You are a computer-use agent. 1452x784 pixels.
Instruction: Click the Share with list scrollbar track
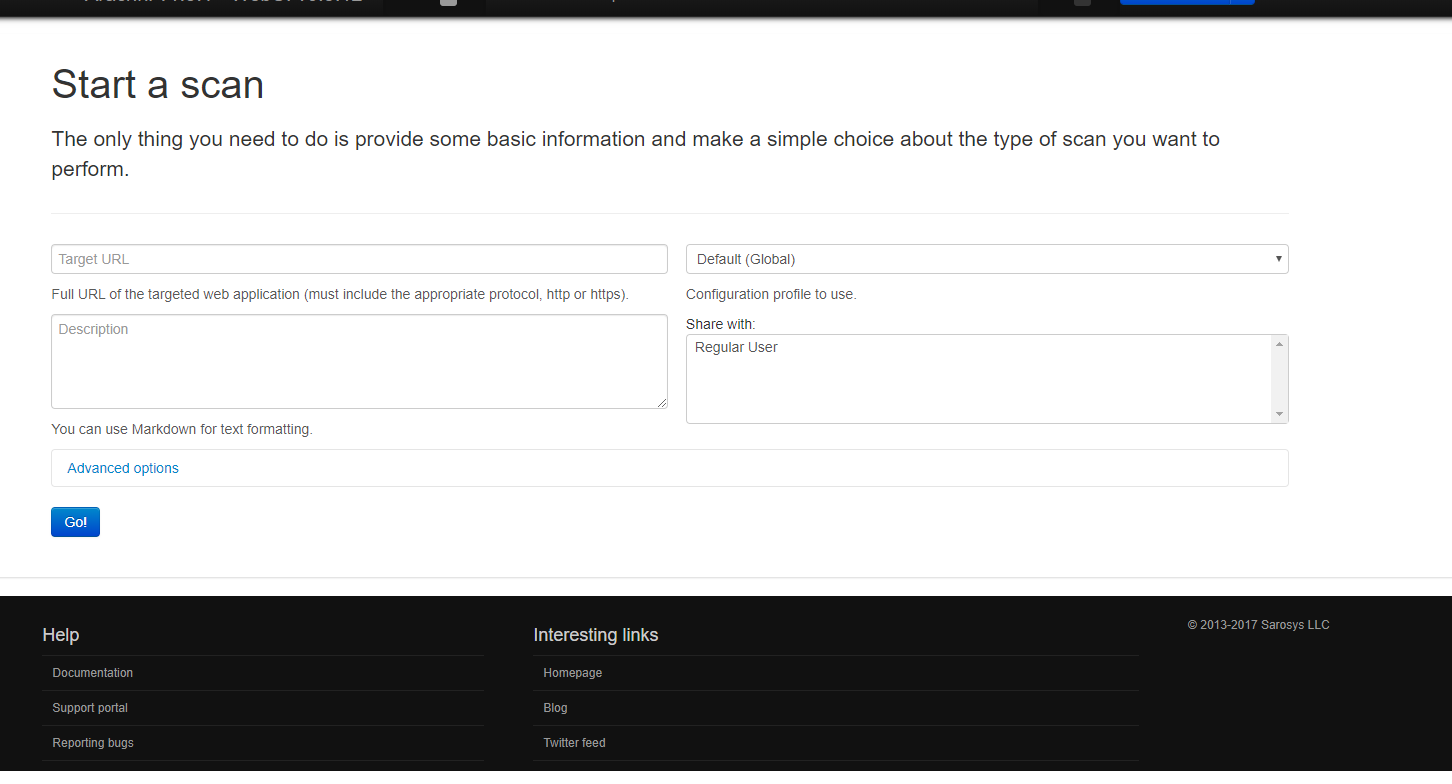point(1278,380)
